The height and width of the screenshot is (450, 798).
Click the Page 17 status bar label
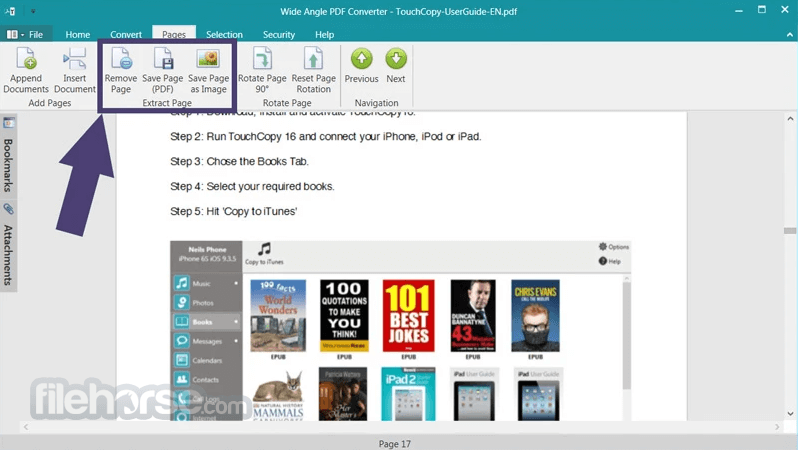coord(394,444)
